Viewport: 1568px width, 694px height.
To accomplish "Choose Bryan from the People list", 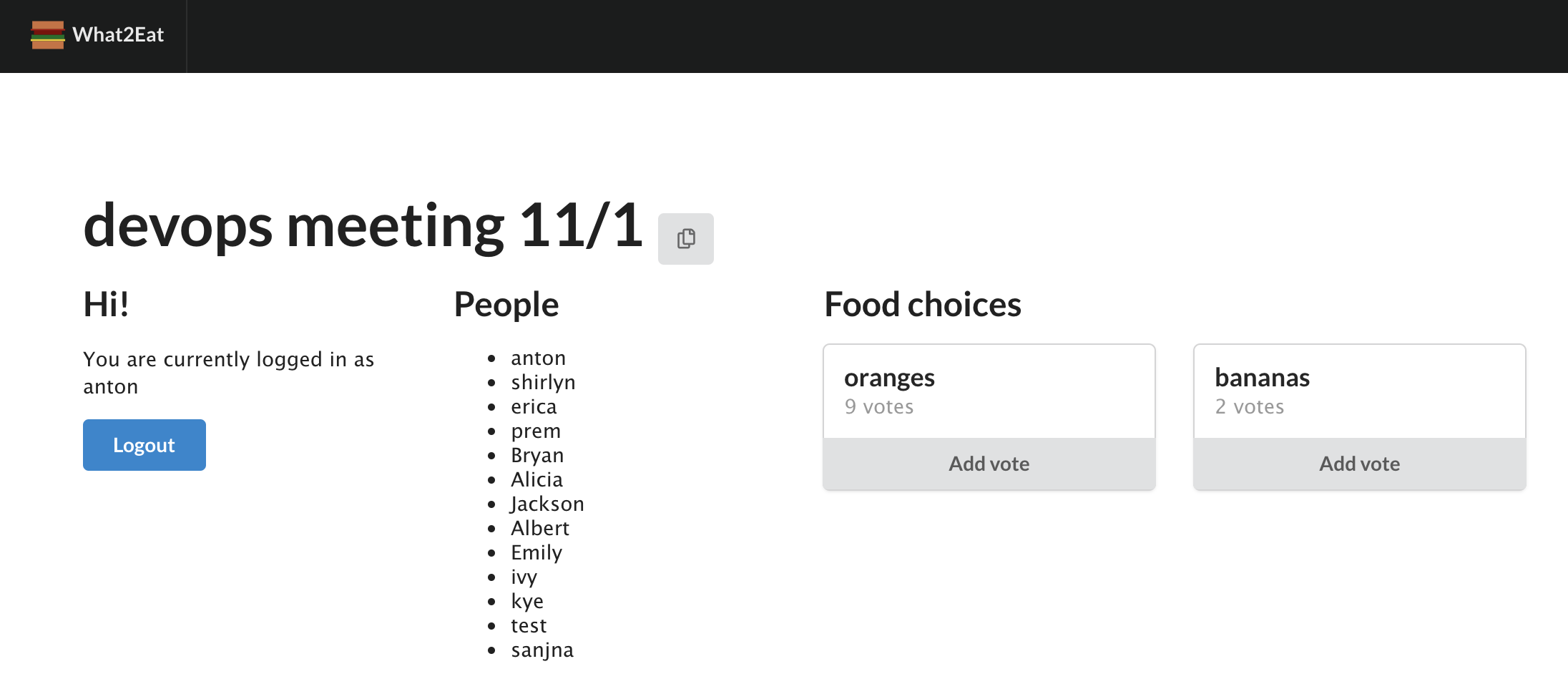I will point(537,456).
